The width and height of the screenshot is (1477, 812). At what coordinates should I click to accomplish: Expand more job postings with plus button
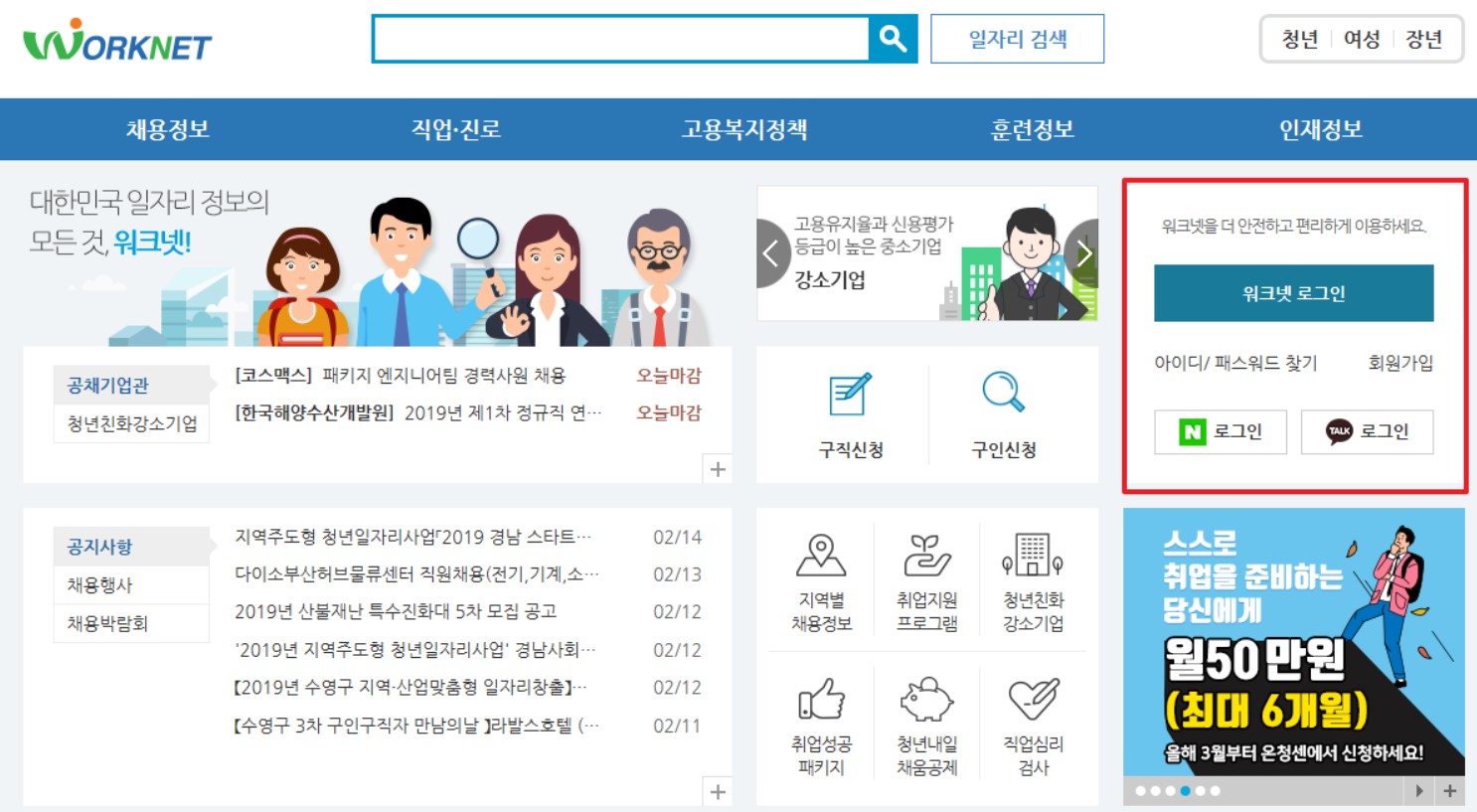coord(718,469)
